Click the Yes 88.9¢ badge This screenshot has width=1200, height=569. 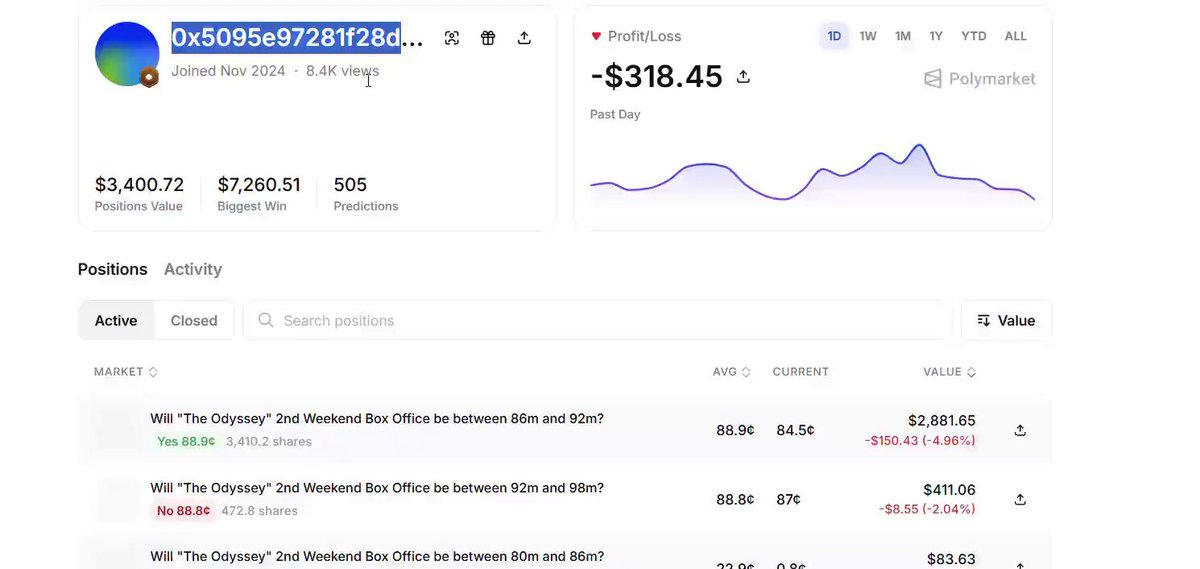(x=186, y=441)
